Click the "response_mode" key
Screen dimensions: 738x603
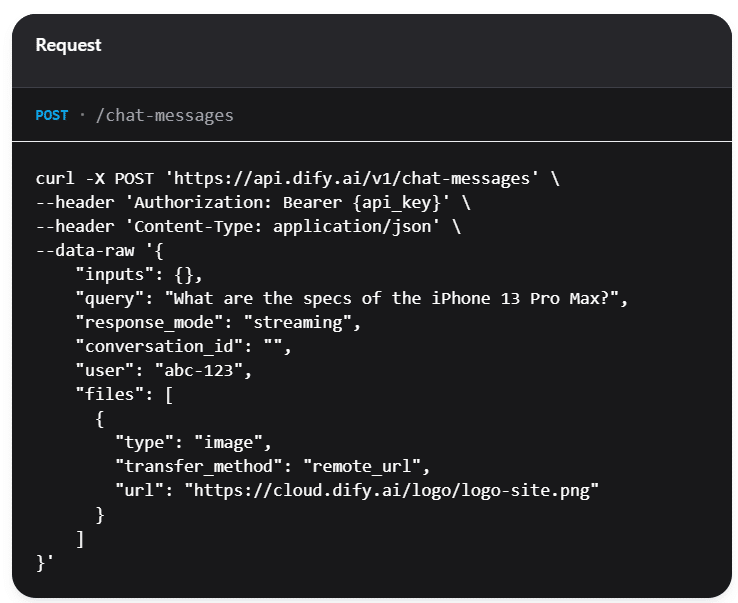pos(149,322)
